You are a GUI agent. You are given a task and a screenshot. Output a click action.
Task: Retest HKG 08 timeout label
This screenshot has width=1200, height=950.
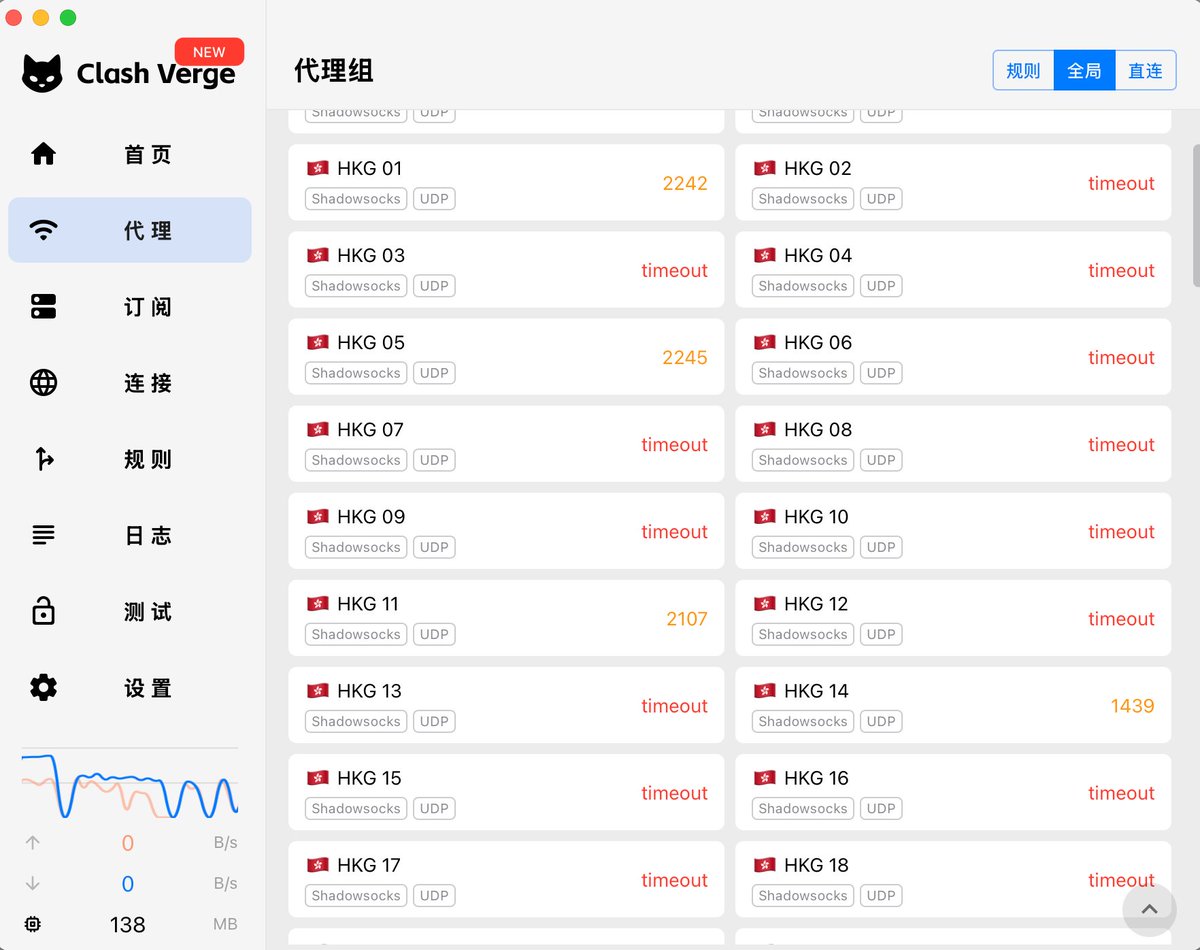pos(1121,444)
